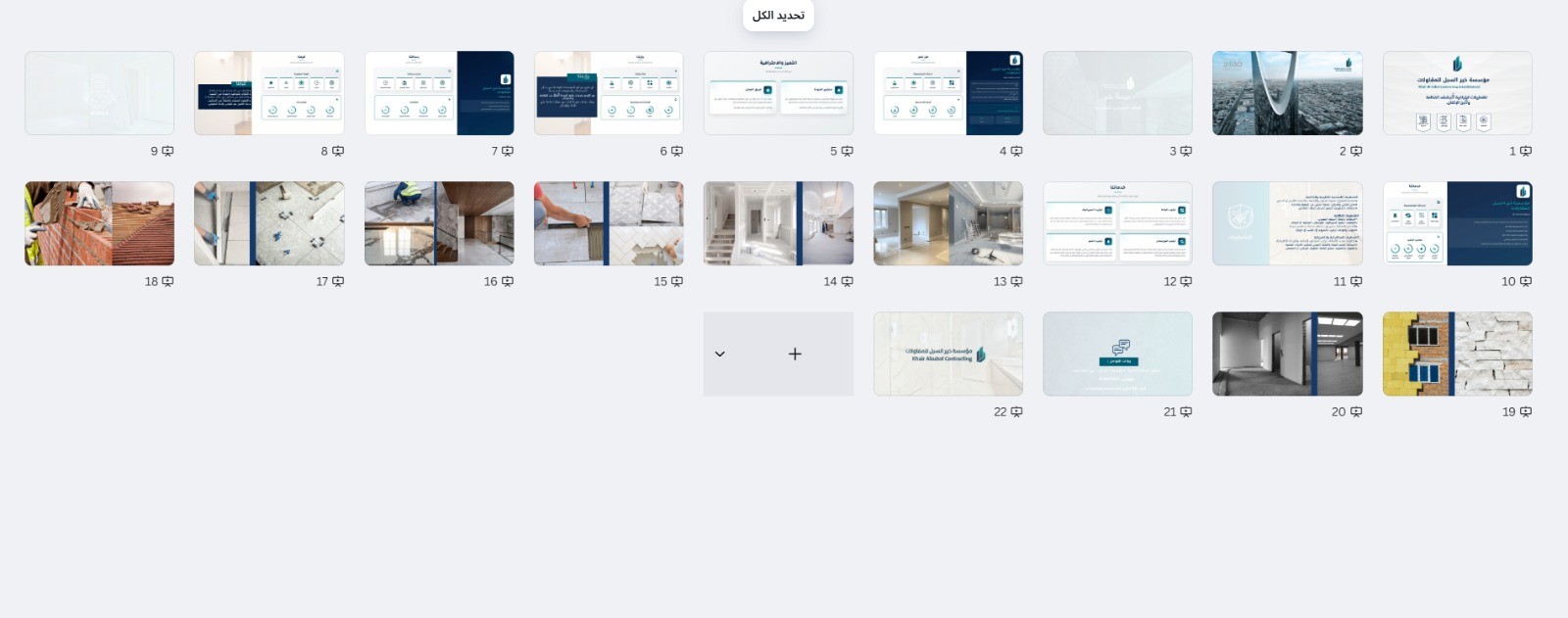Open page 5 thumbnail with two cards
Image resolution: width=1568 pixels, height=618 pixels.
tap(778, 93)
